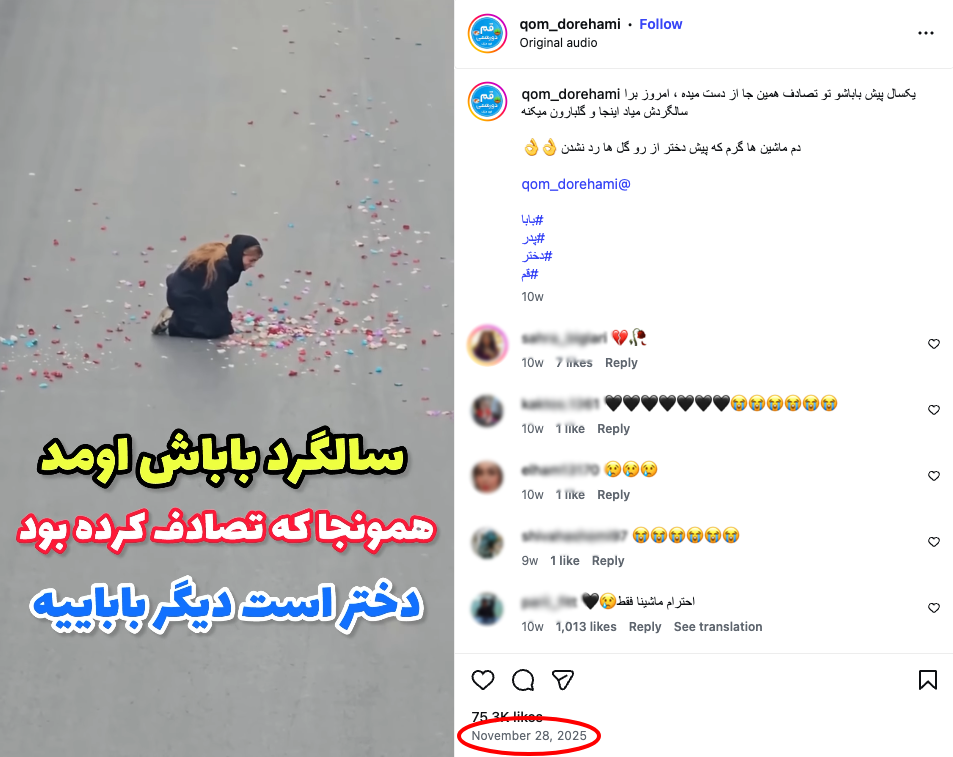Open qom_dorehami profile picture in header
This screenshot has height=757, width=953.
click(x=487, y=33)
